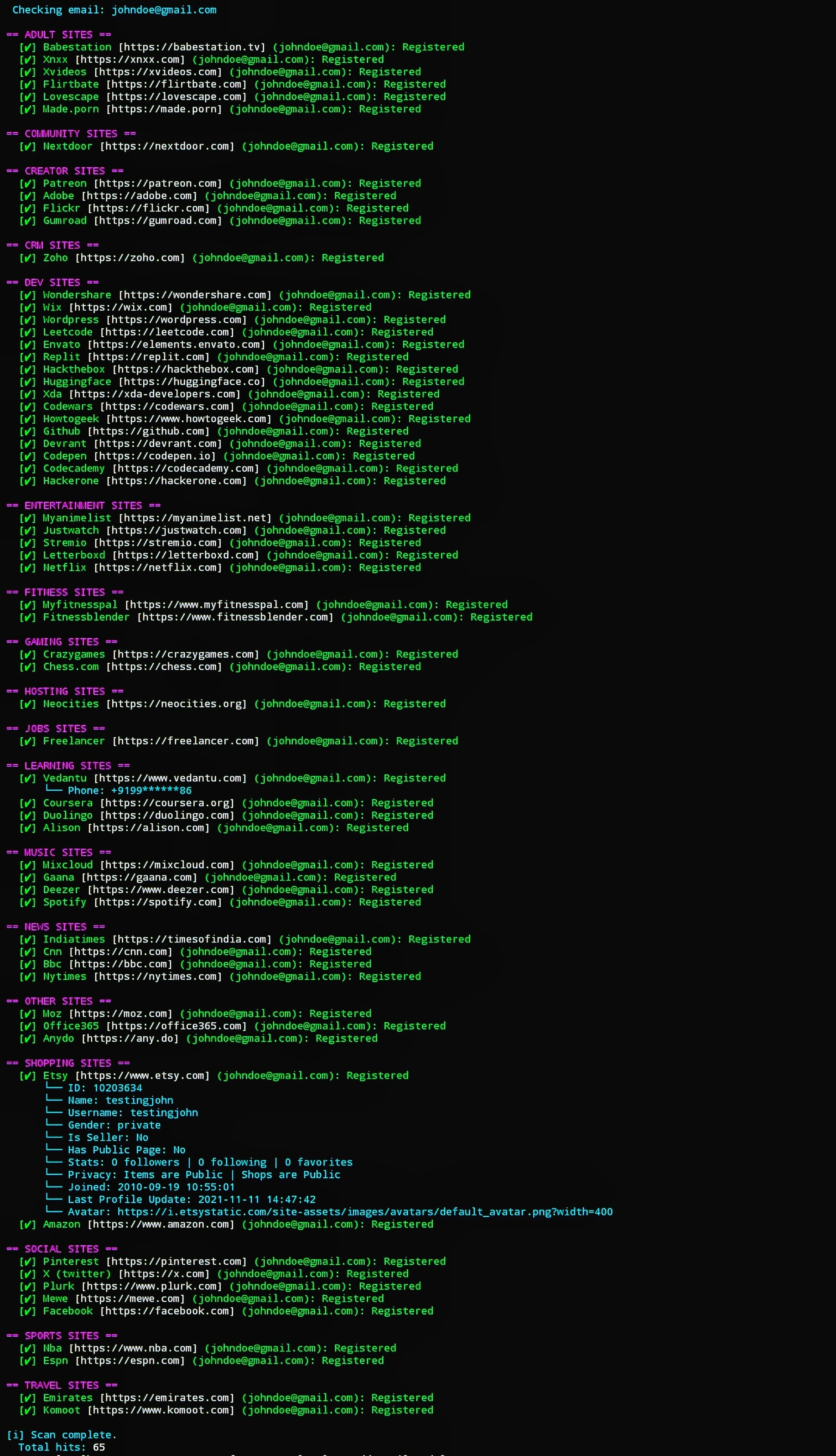
Task: Click the 'Etsy' site name
Action: coord(56,1075)
